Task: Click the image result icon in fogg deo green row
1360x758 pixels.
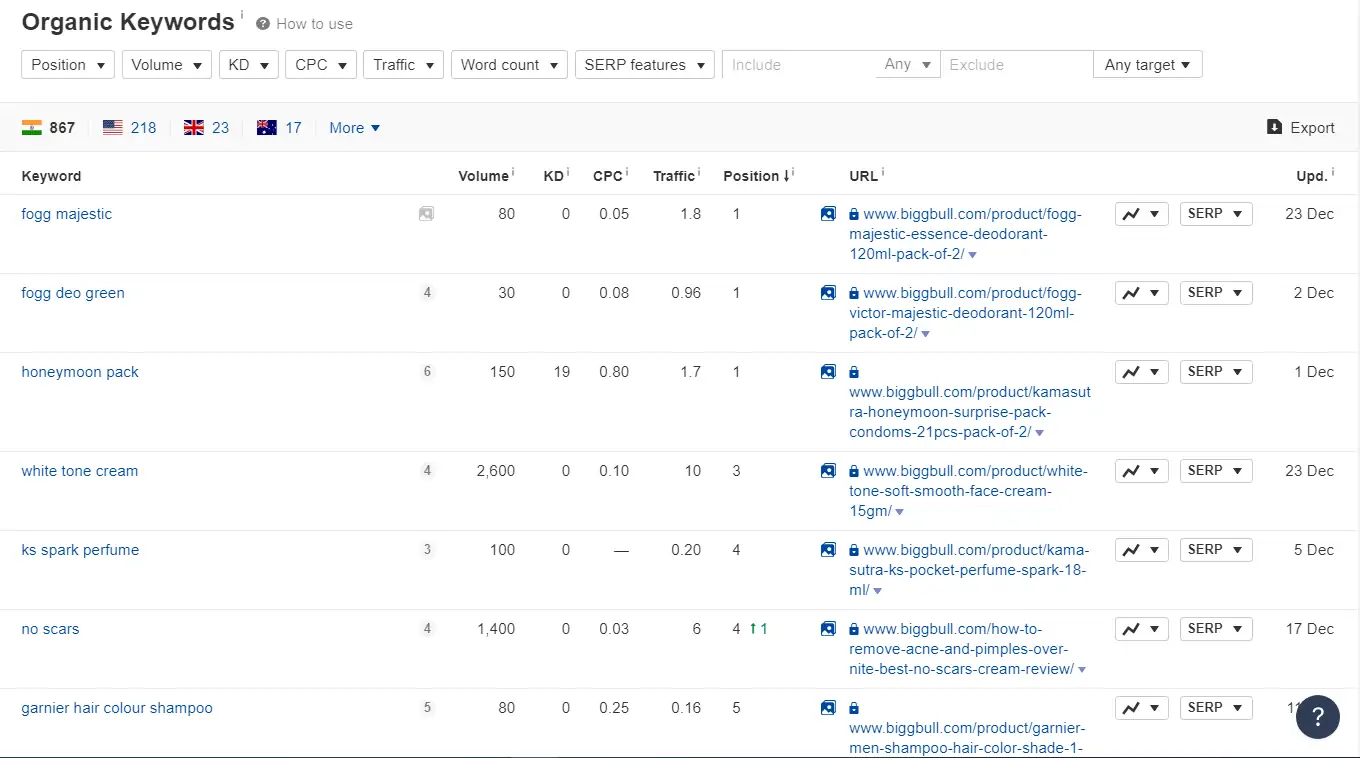Action: click(x=828, y=293)
